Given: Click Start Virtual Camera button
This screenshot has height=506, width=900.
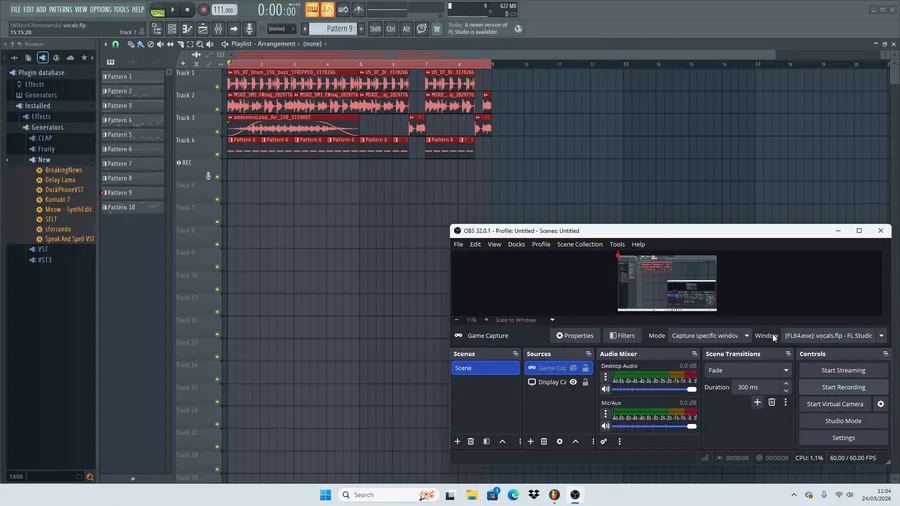Looking at the screenshot, I should click(835, 404).
